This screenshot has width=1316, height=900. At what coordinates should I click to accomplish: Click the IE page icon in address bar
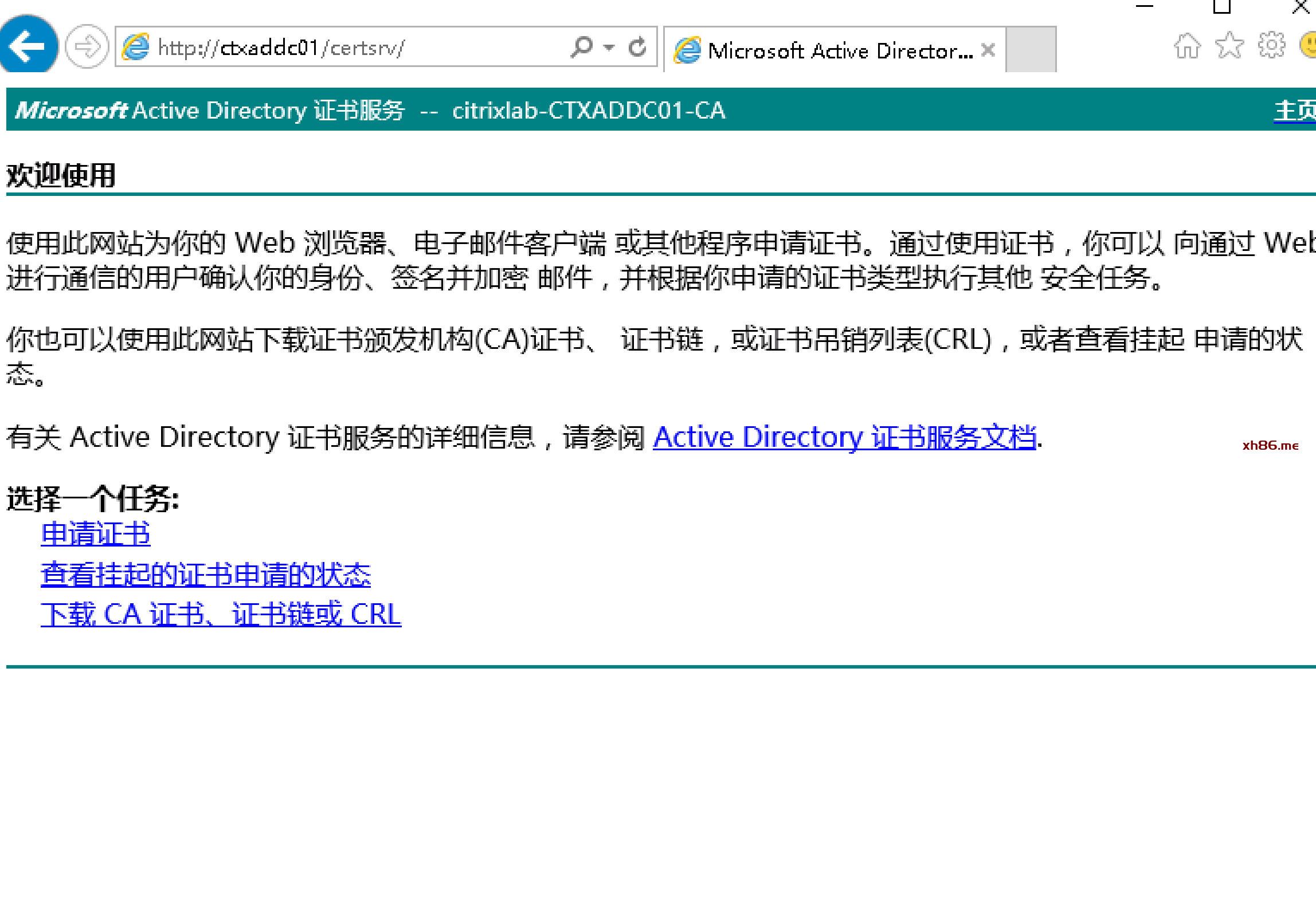(135, 47)
